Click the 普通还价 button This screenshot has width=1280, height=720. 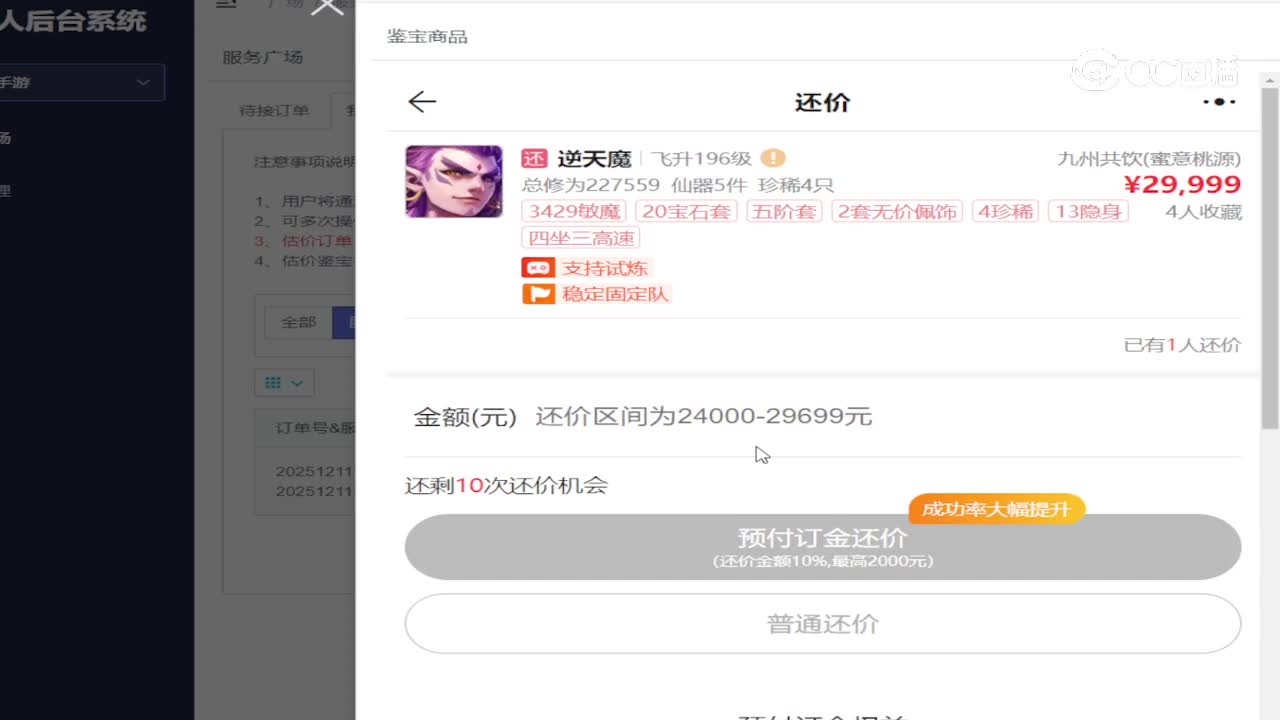822,623
